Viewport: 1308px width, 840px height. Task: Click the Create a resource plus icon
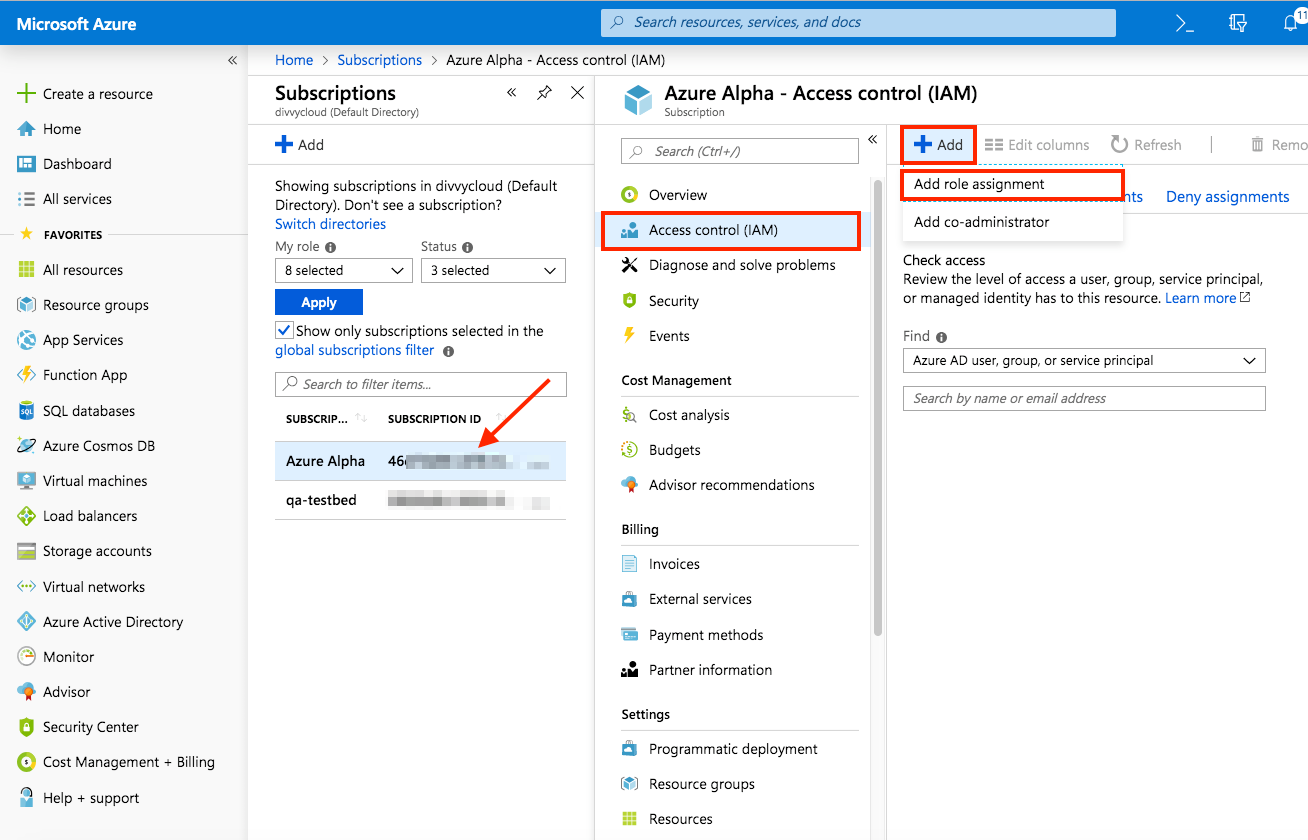coord(27,94)
